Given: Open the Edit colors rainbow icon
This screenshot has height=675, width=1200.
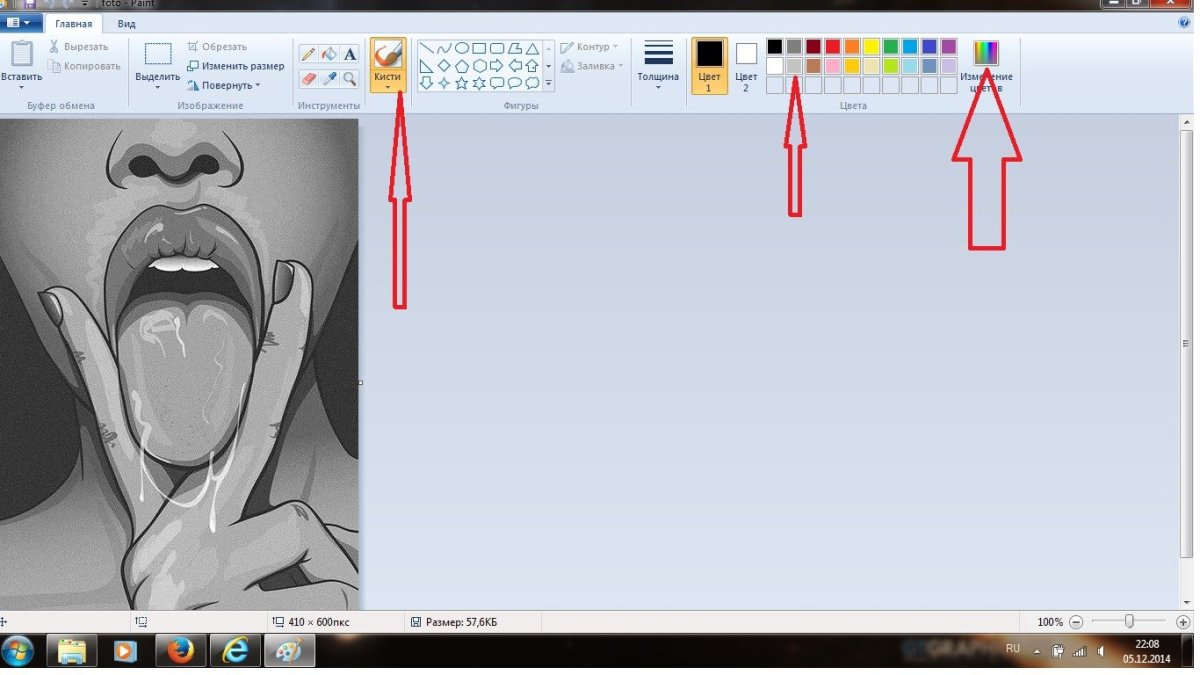Looking at the screenshot, I should coord(986,54).
